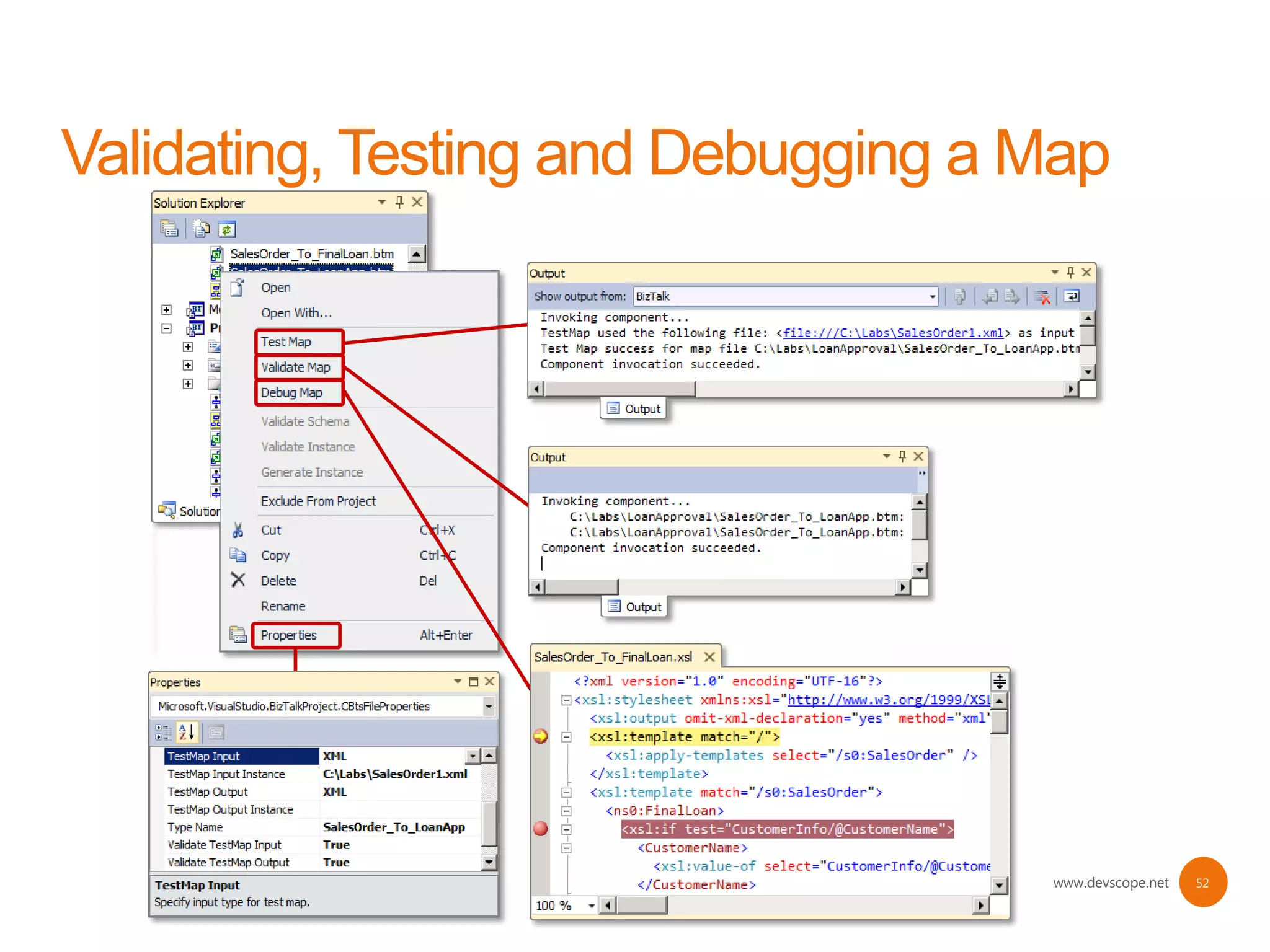This screenshot has width=1270, height=952.
Task: Click the Delete X icon in context menu
Action: click(x=238, y=580)
